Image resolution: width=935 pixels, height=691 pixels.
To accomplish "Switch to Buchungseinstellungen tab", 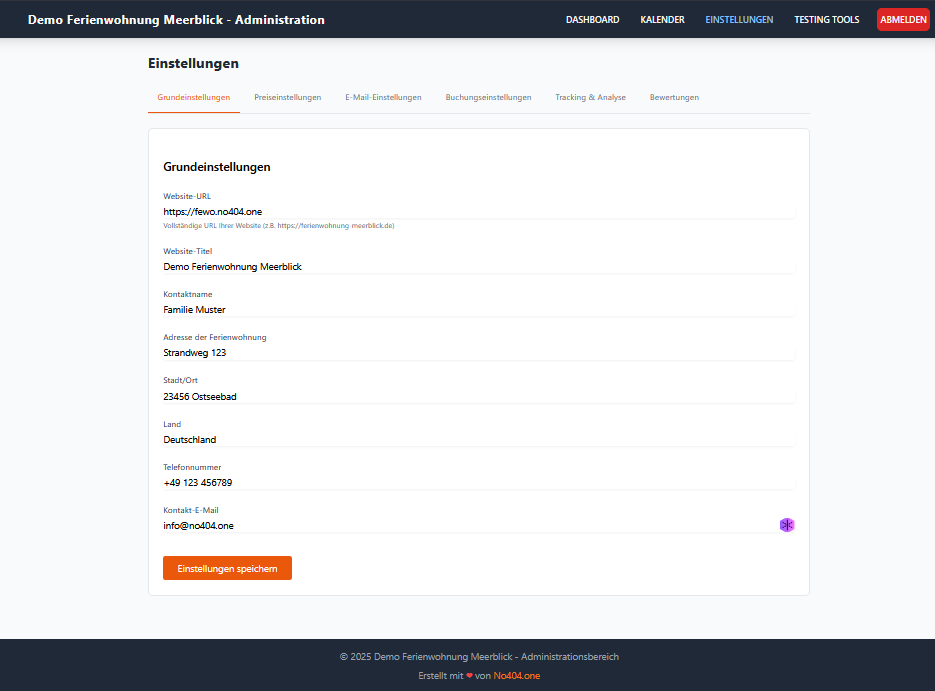I will tap(488, 97).
